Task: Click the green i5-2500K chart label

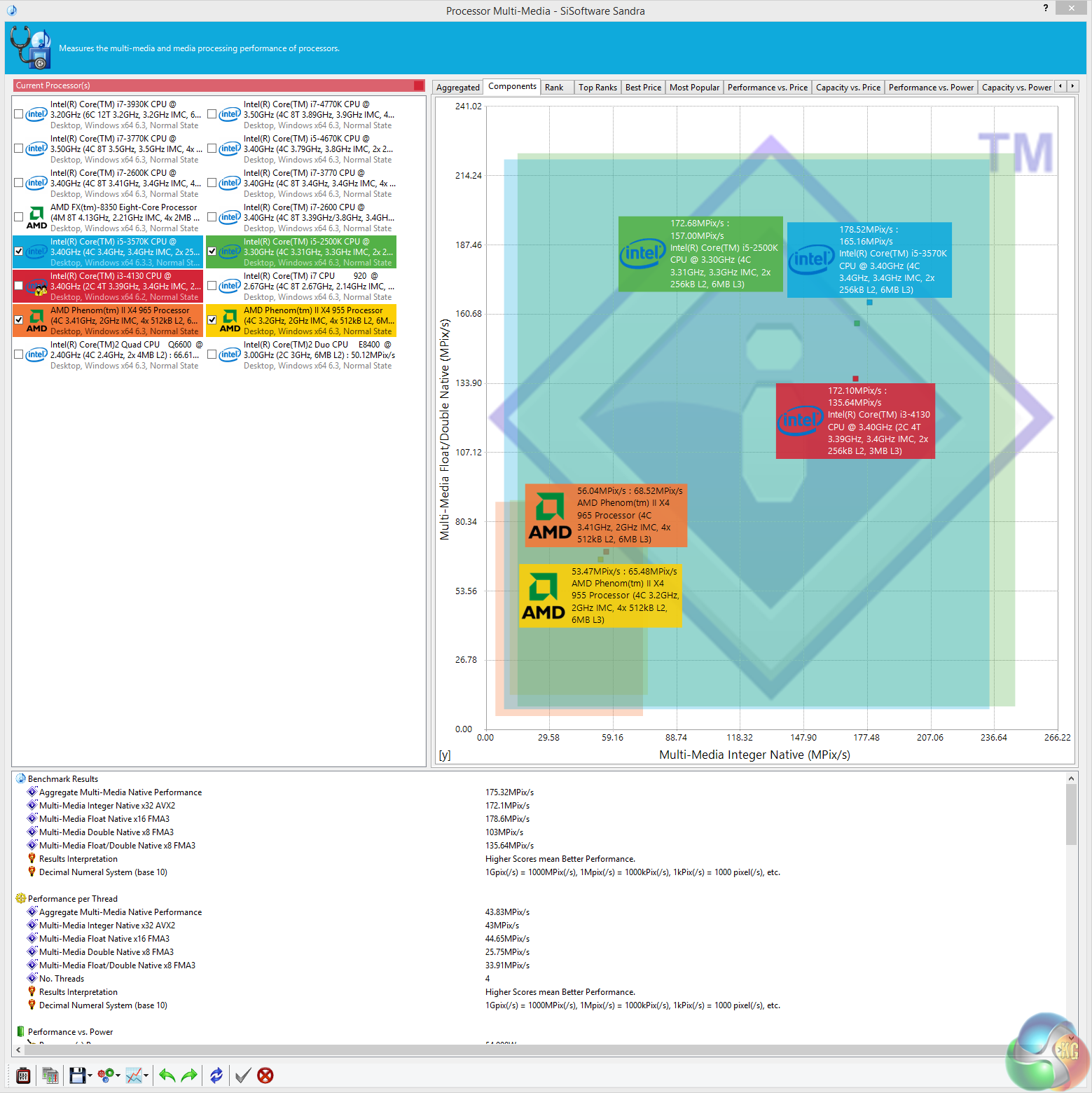Action: pyautogui.click(x=700, y=254)
